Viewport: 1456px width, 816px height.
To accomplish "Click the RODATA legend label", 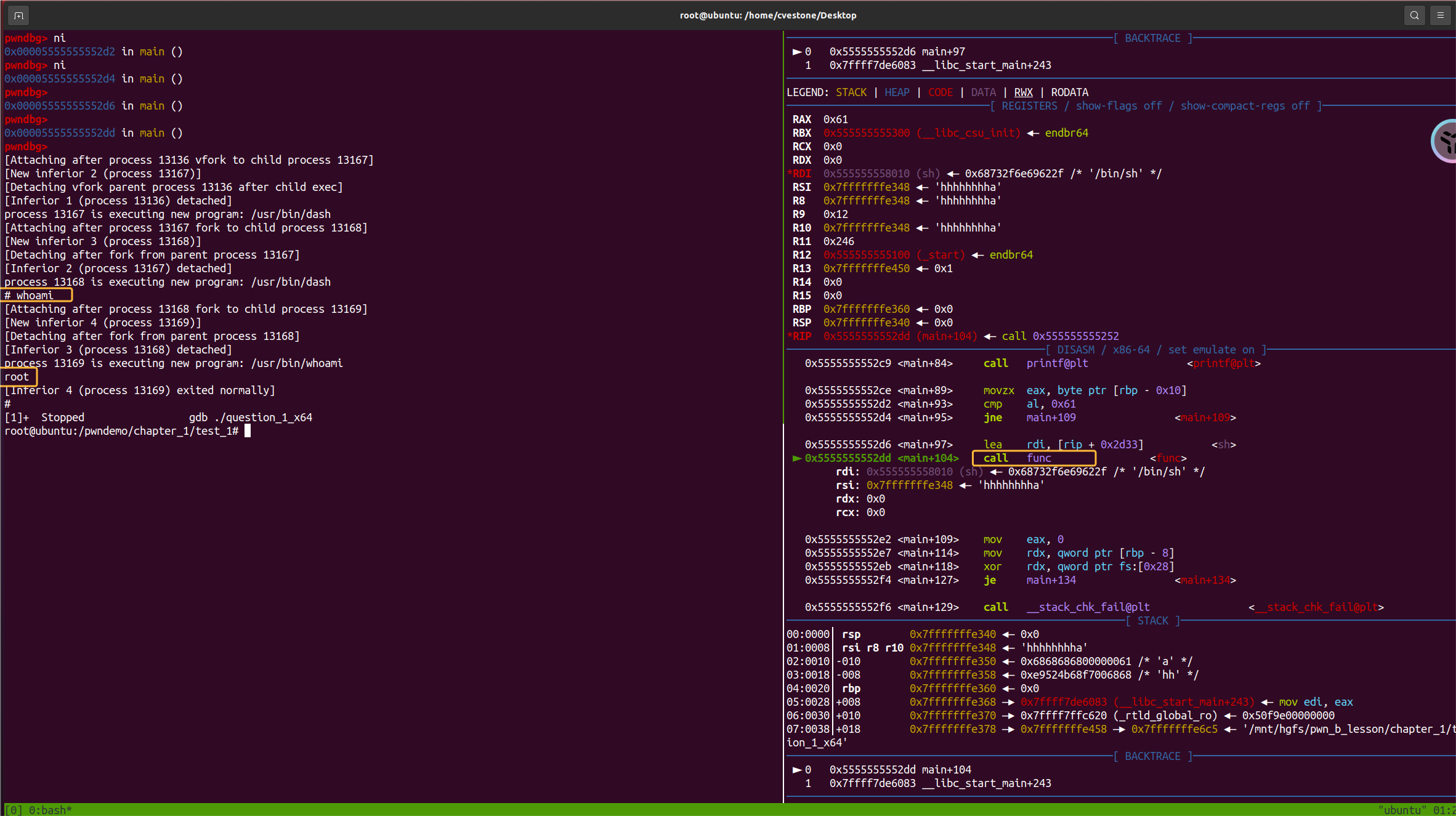I will (x=1069, y=92).
